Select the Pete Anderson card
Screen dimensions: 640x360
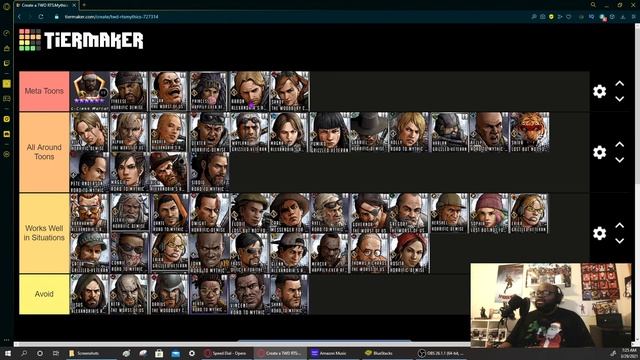(x=90, y=172)
